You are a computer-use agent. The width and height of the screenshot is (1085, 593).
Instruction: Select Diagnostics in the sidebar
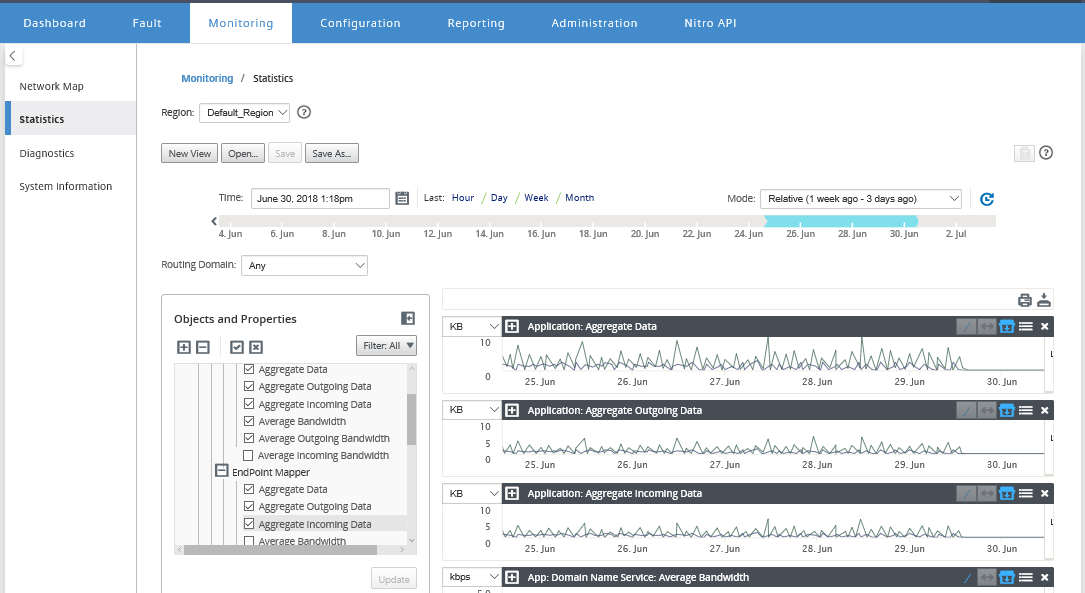[46, 153]
